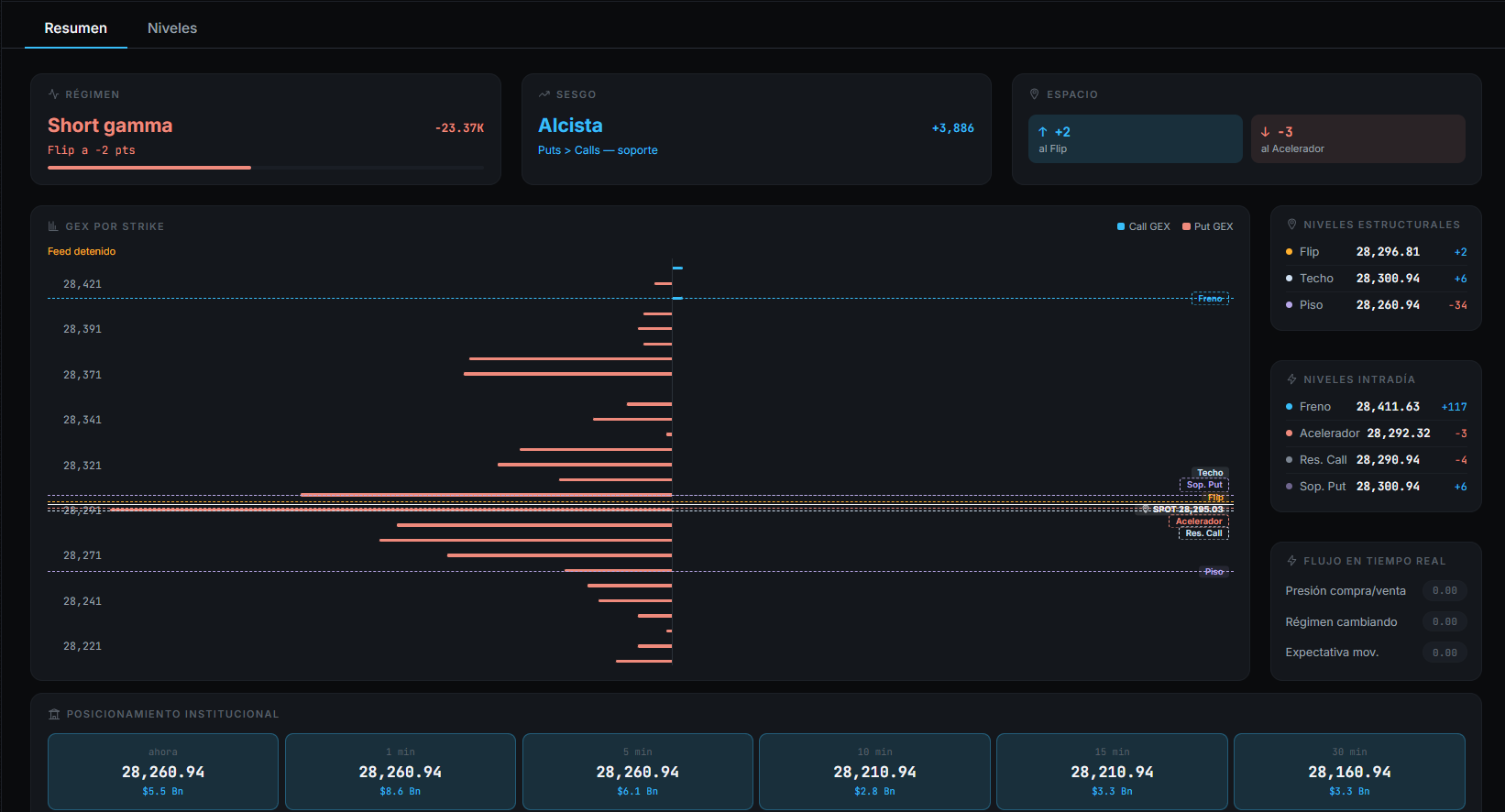The height and width of the screenshot is (812, 1505).
Task: Click the Freno label on chart
Action: (x=1210, y=299)
